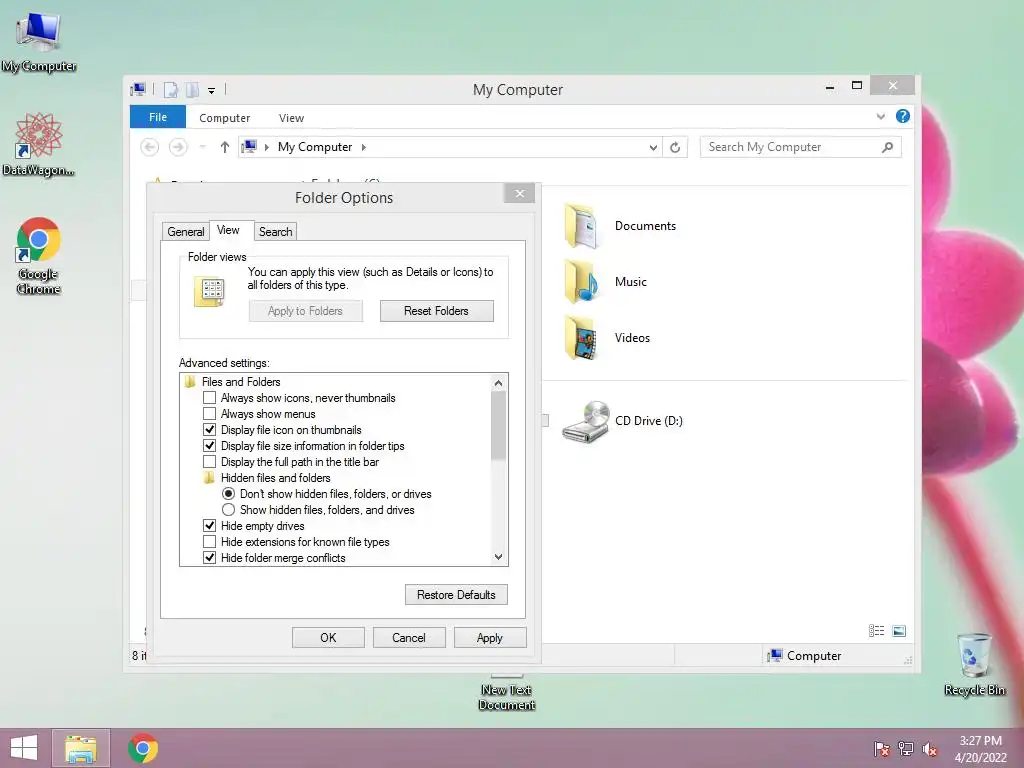
Task: Open the Recent locations dropdown arrow
Action: 202,147
